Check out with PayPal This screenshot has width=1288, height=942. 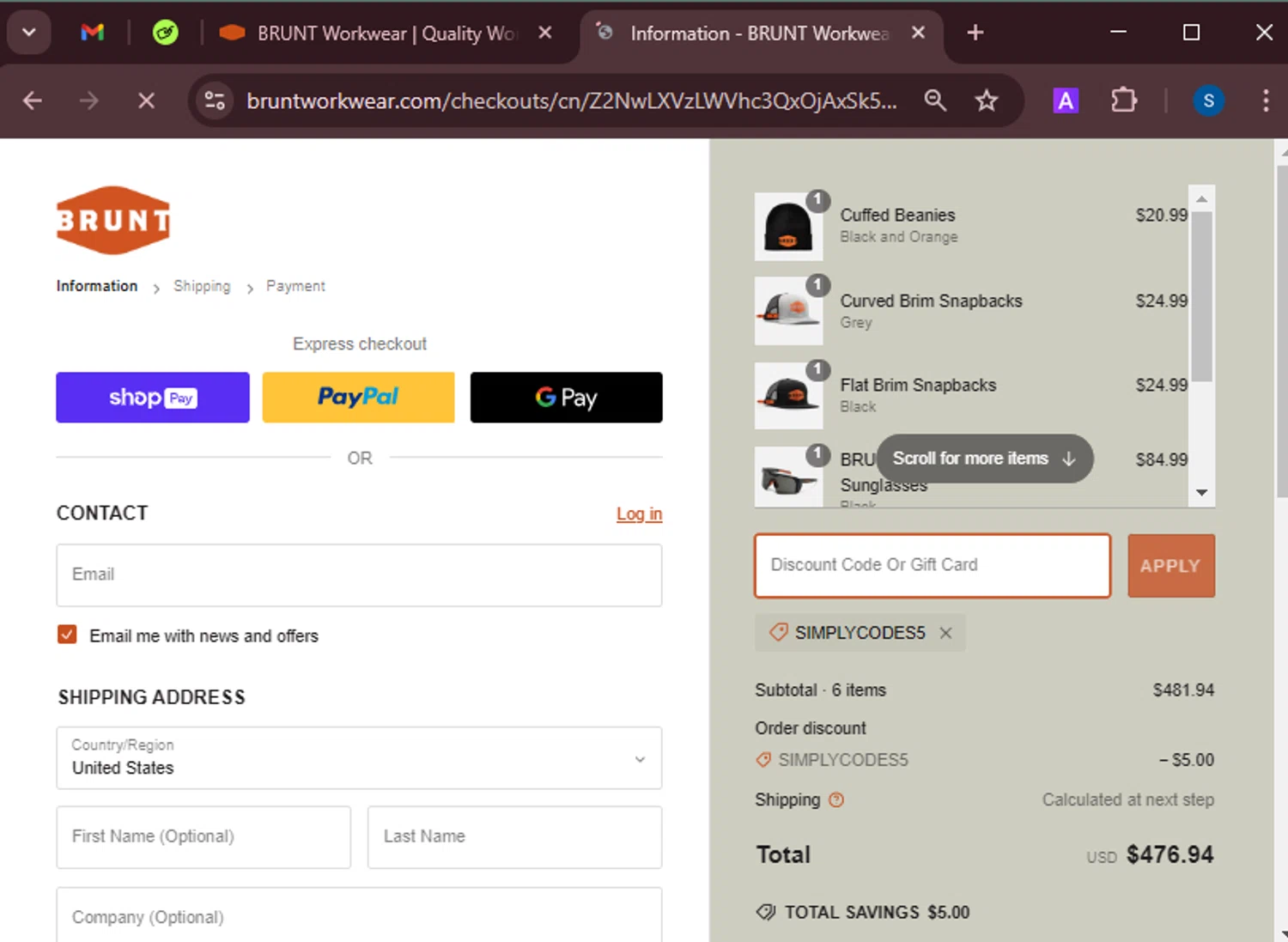pos(358,398)
